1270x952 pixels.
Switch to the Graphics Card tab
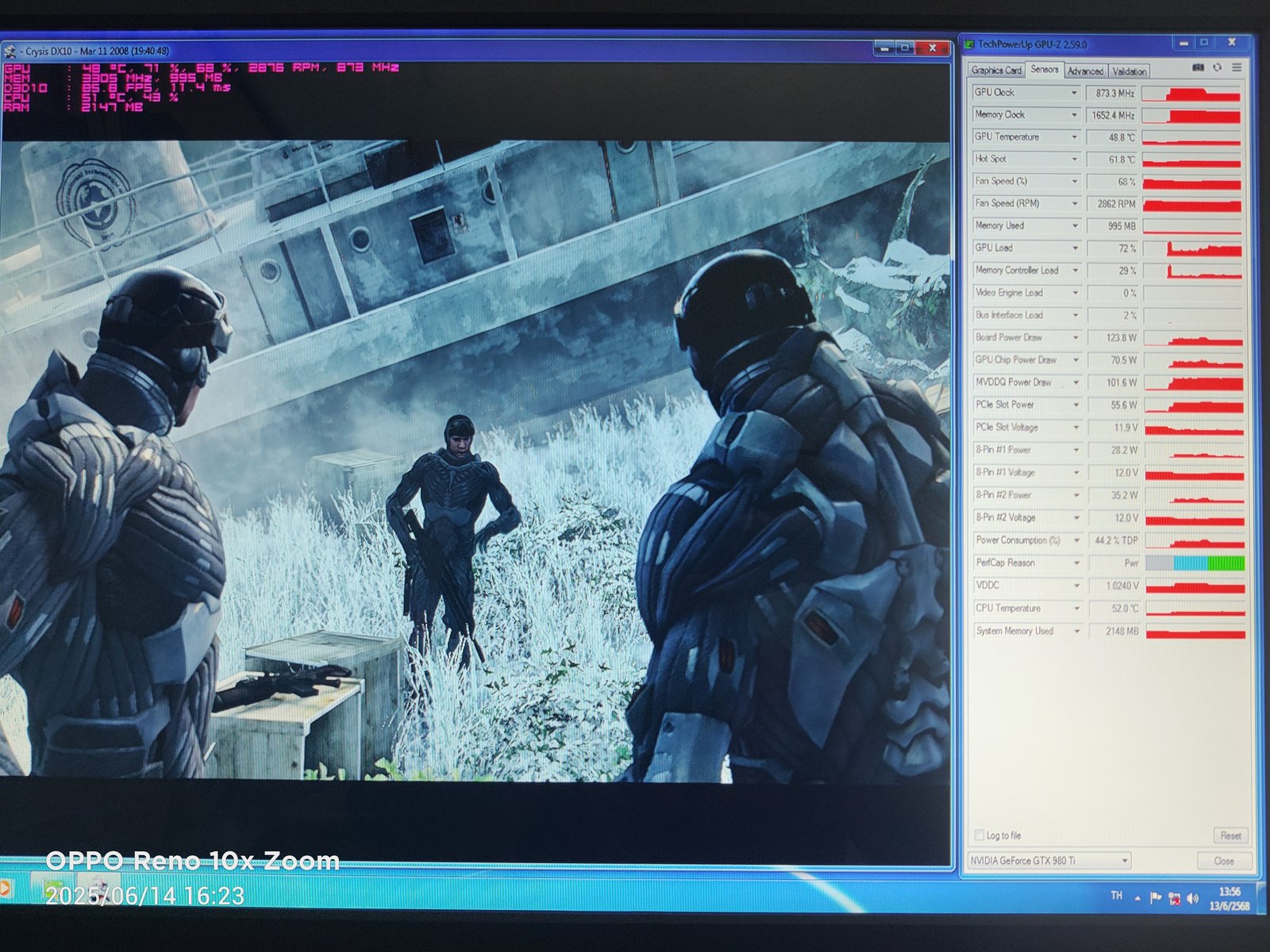[x=996, y=71]
